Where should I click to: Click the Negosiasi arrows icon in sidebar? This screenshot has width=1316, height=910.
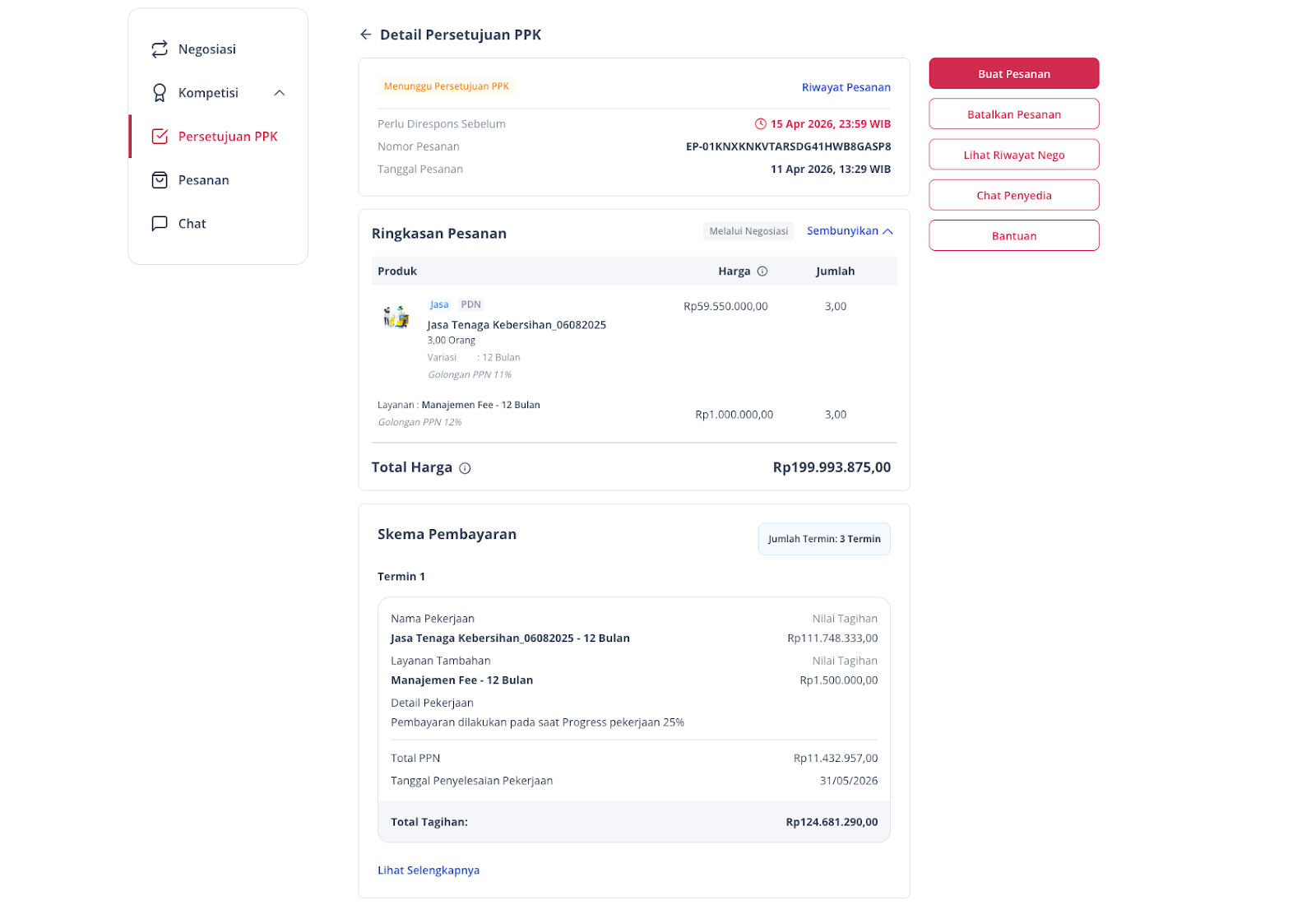coord(160,49)
